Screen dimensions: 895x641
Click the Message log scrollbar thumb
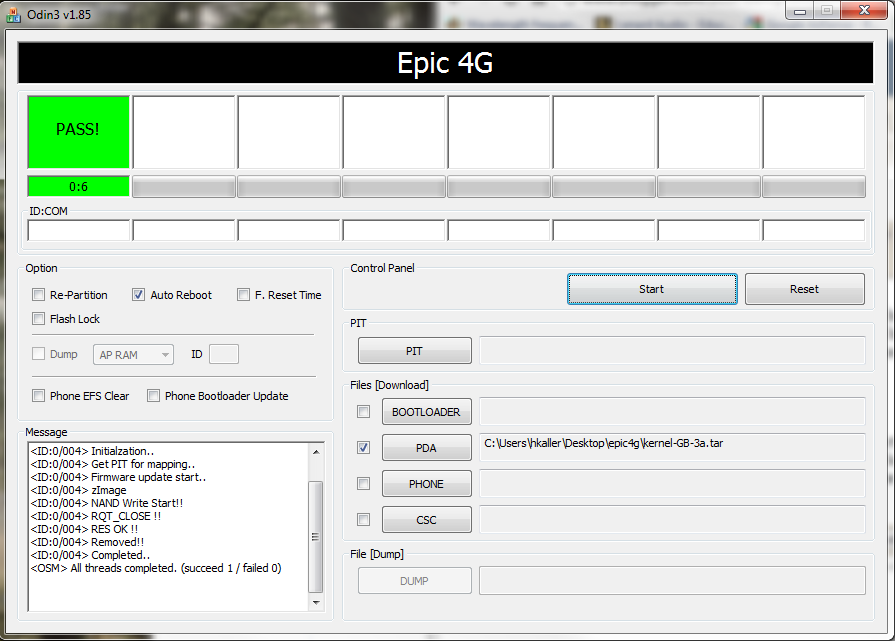point(316,537)
